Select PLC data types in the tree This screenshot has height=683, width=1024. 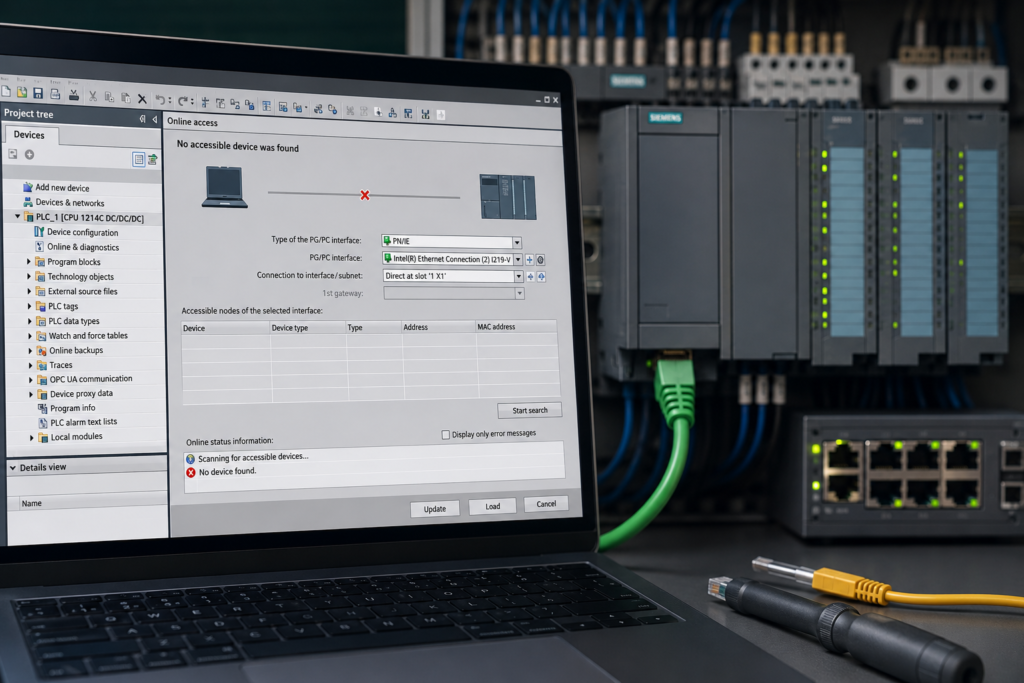point(74,321)
